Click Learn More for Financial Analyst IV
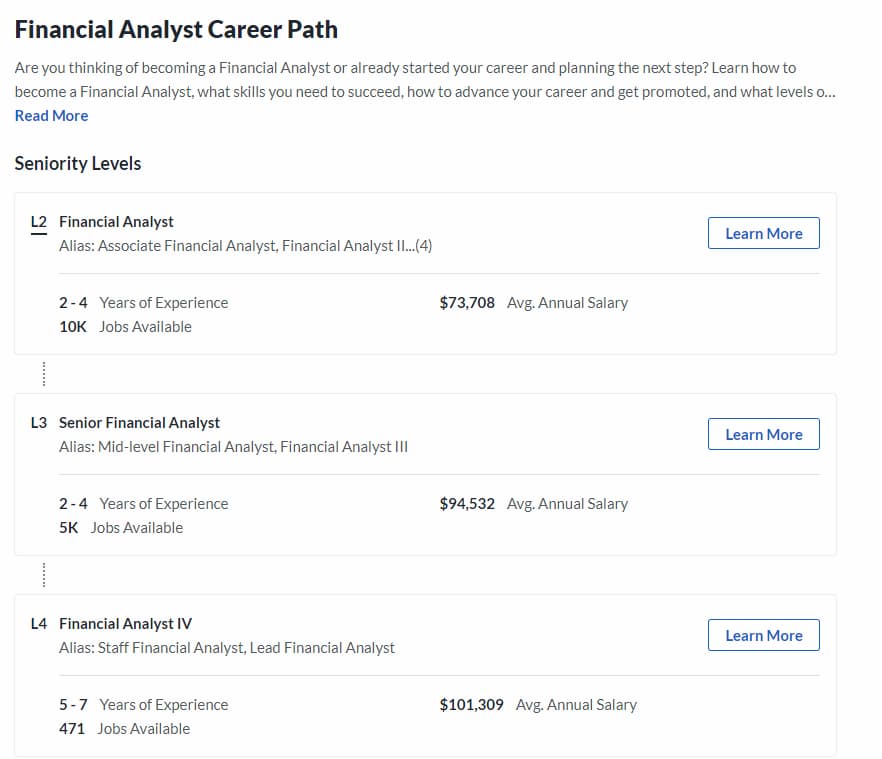 pyautogui.click(x=763, y=635)
